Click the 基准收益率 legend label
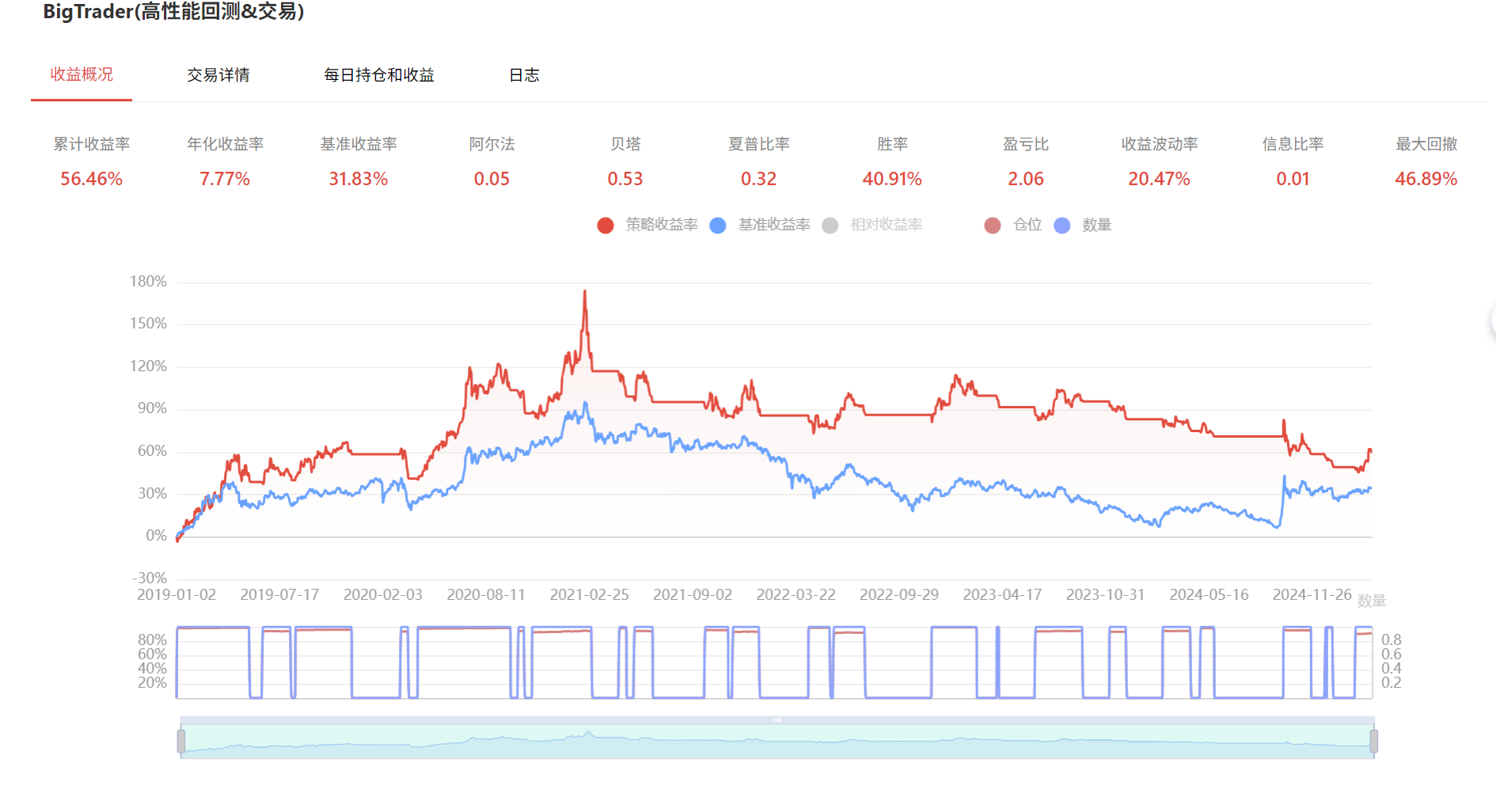This screenshot has height=812, width=1496. point(774,225)
